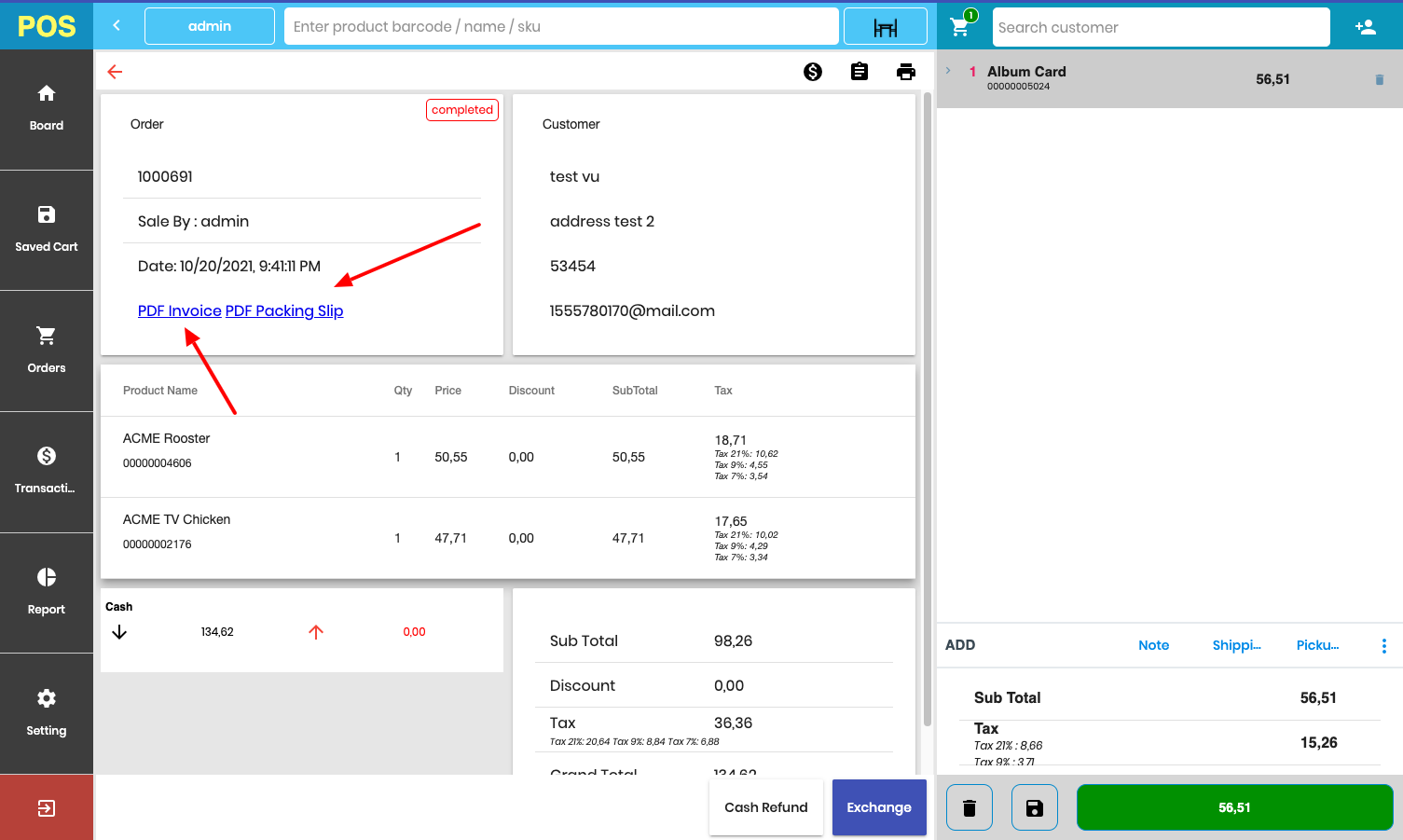Click the ACME TV Chicken product name
This screenshot has height=840, width=1403.
coord(177,519)
